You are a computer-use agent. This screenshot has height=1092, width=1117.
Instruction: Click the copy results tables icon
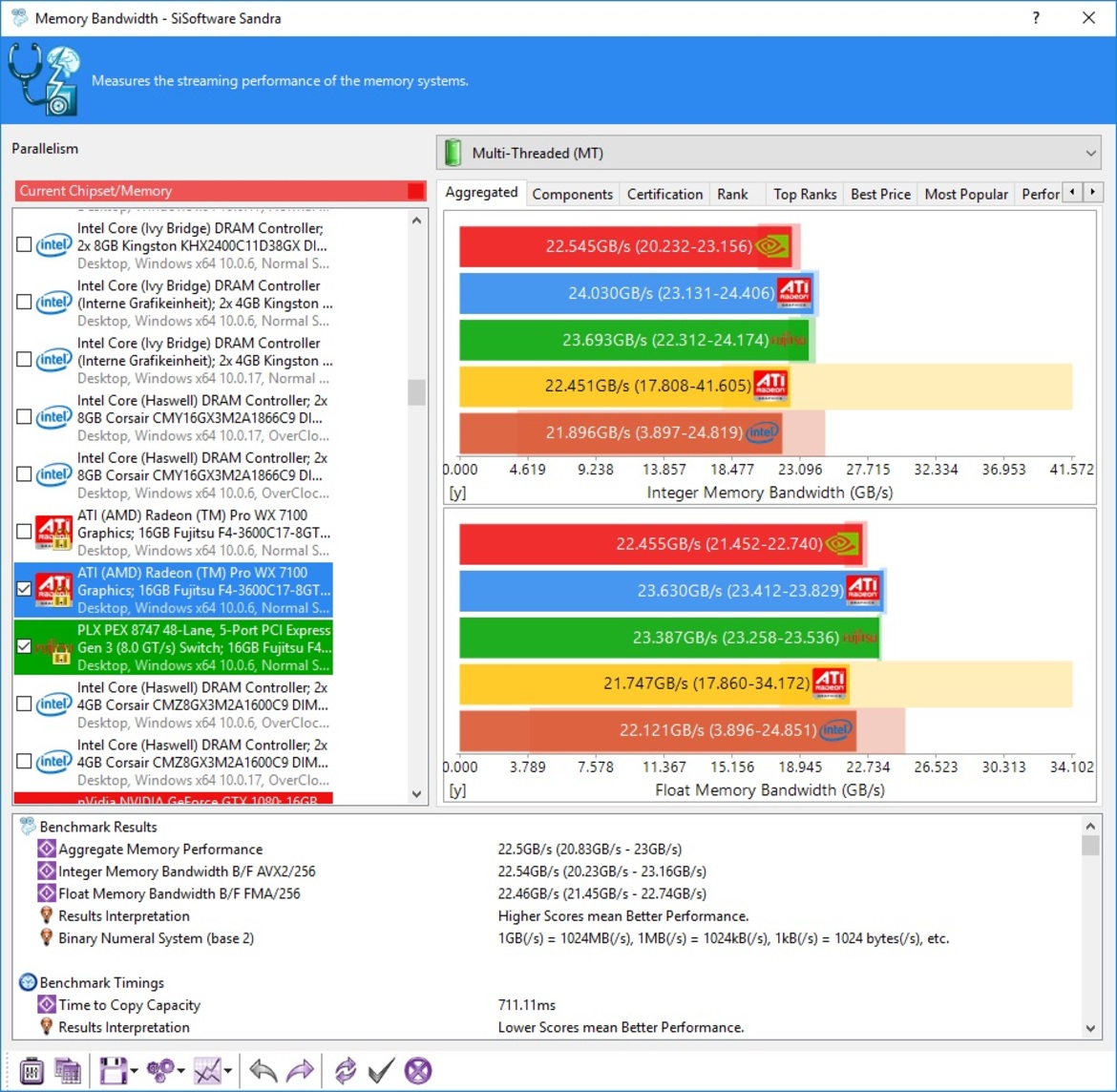point(68,1071)
